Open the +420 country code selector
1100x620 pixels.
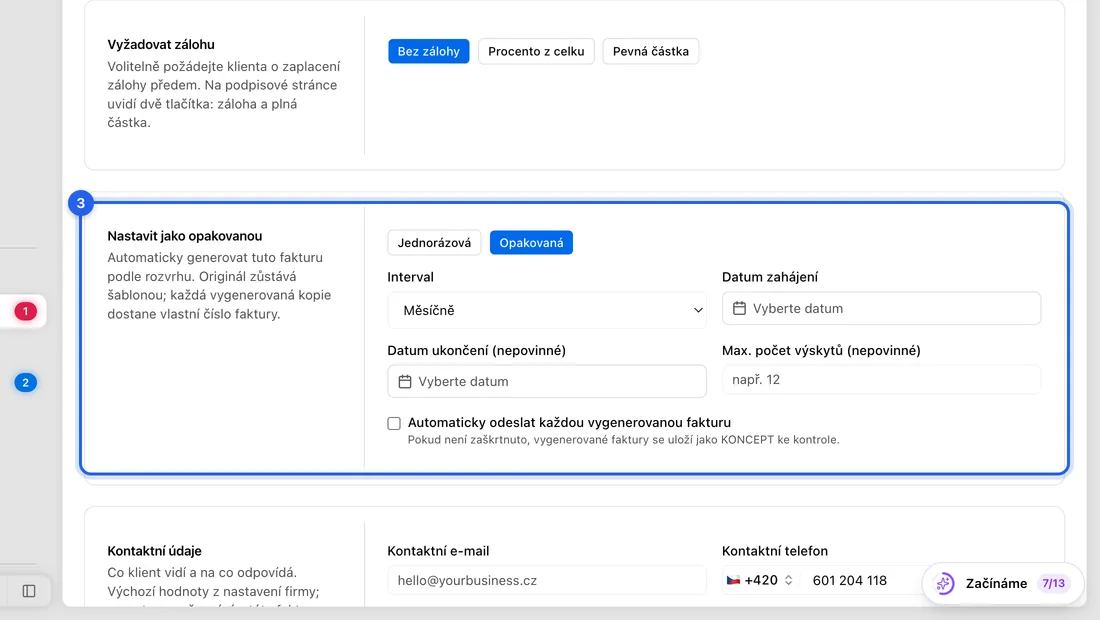pos(760,581)
